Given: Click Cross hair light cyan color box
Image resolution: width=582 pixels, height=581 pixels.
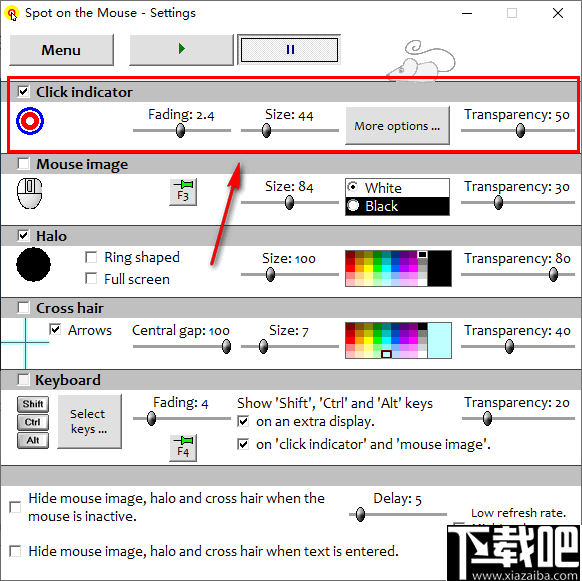Looking at the screenshot, I should (x=439, y=340).
